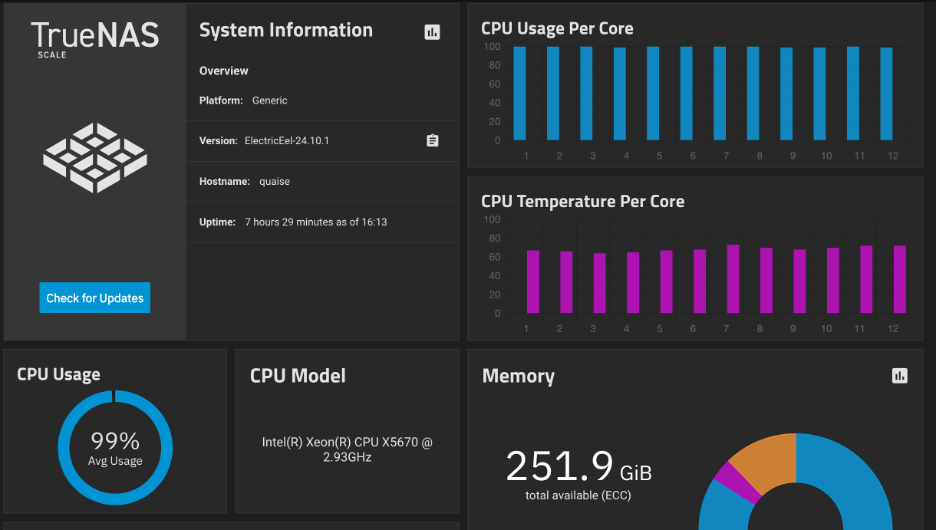The width and height of the screenshot is (936, 530).
Task: Click the 99% Avg Usage gauge
Action: [x=115, y=448]
